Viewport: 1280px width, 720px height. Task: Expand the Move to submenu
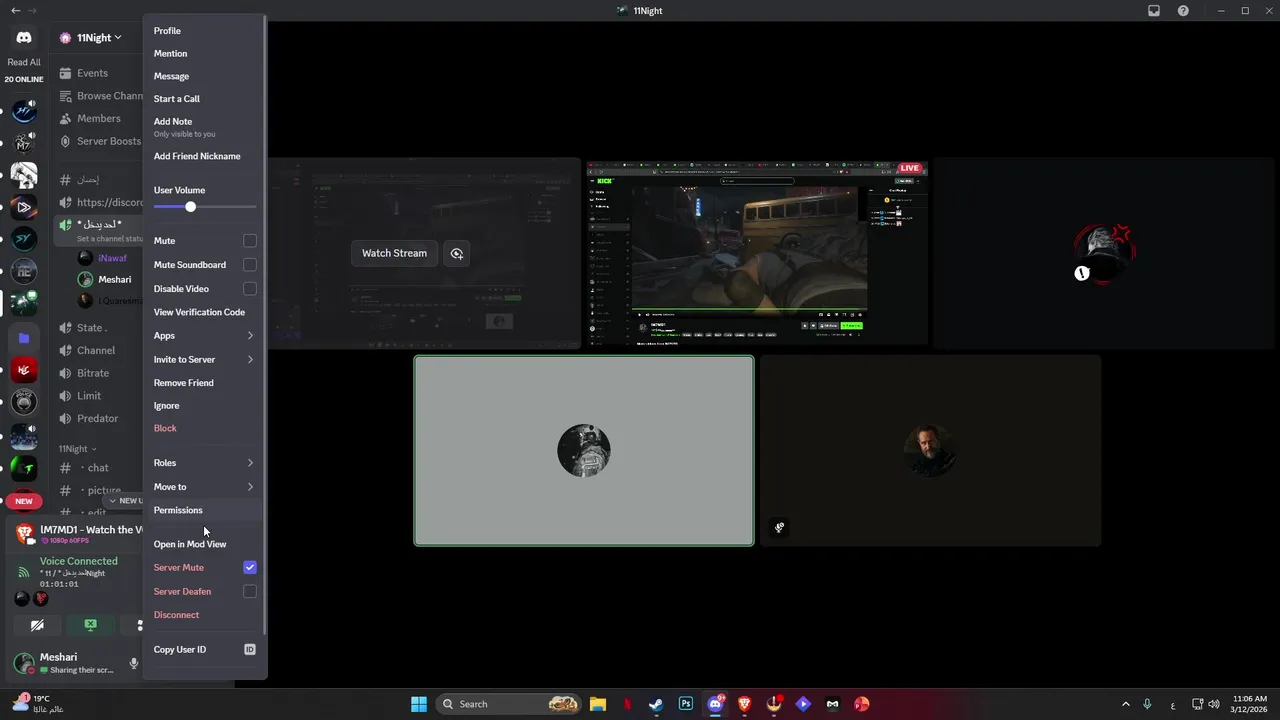[x=204, y=487]
